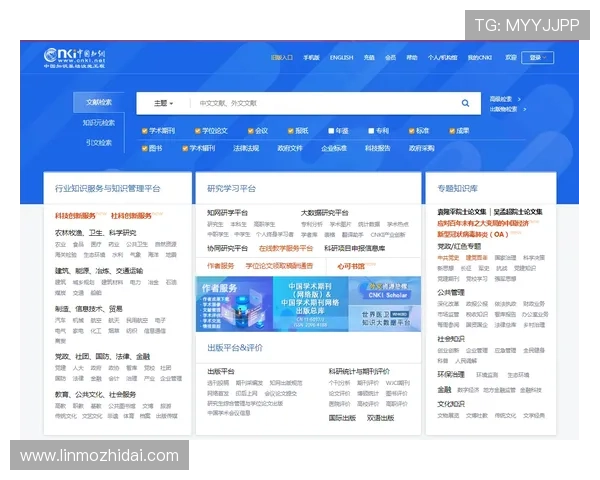Open 手机版 in top navigation

coord(311,57)
